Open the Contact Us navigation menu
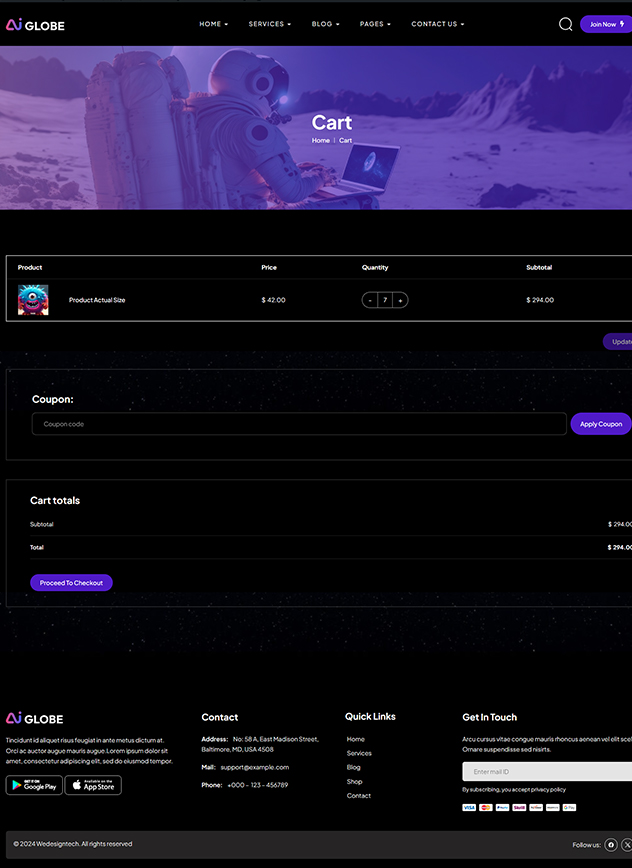Image resolution: width=632 pixels, height=868 pixels. (437, 24)
